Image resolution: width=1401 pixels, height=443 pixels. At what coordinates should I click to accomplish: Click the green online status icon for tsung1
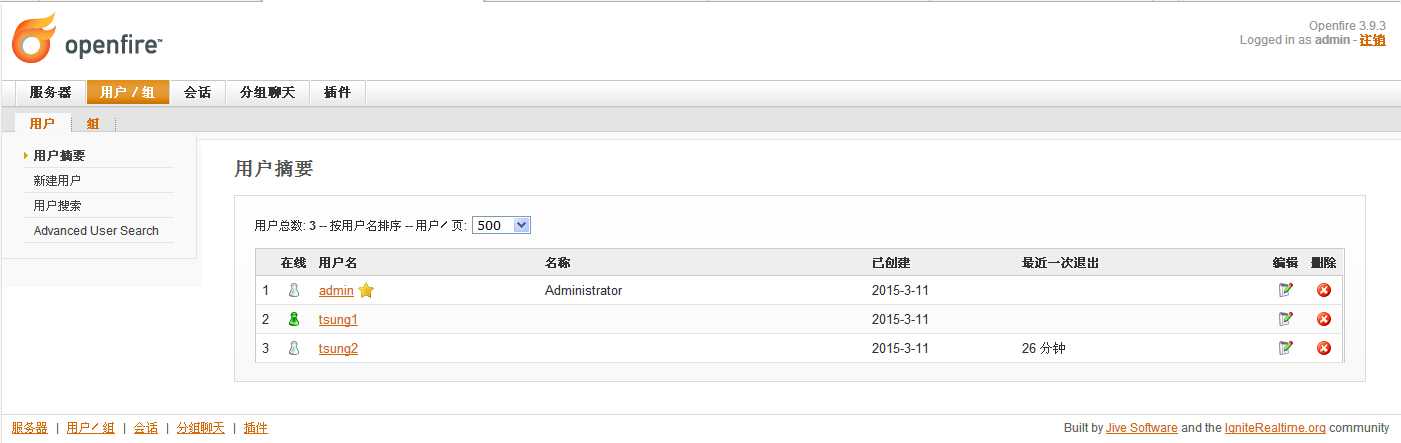(294, 319)
